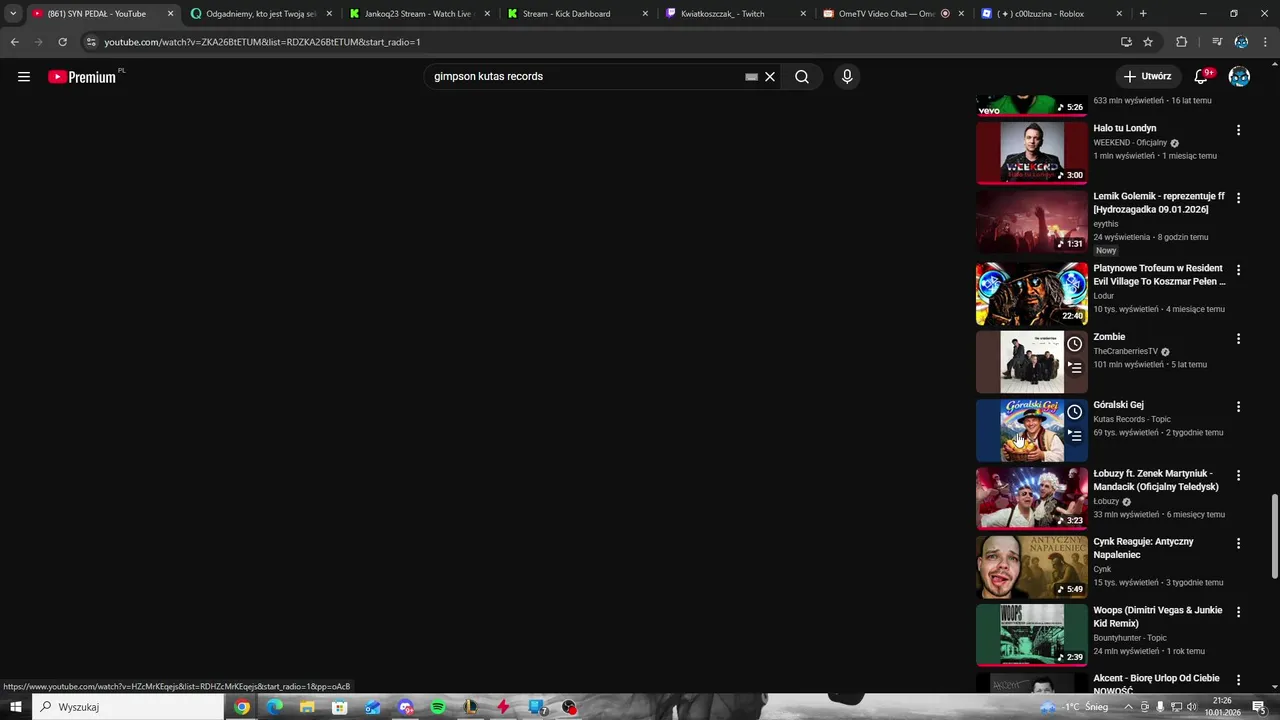Open the YouTube account avatar menu
The image size is (1280, 720).
pos(1239,77)
